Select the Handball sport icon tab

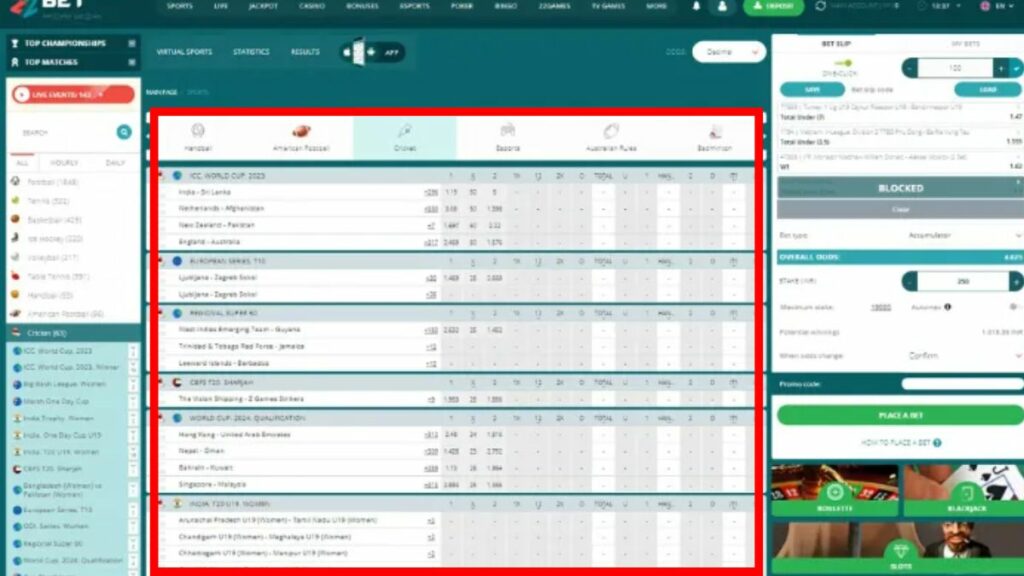click(x=198, y=138)
